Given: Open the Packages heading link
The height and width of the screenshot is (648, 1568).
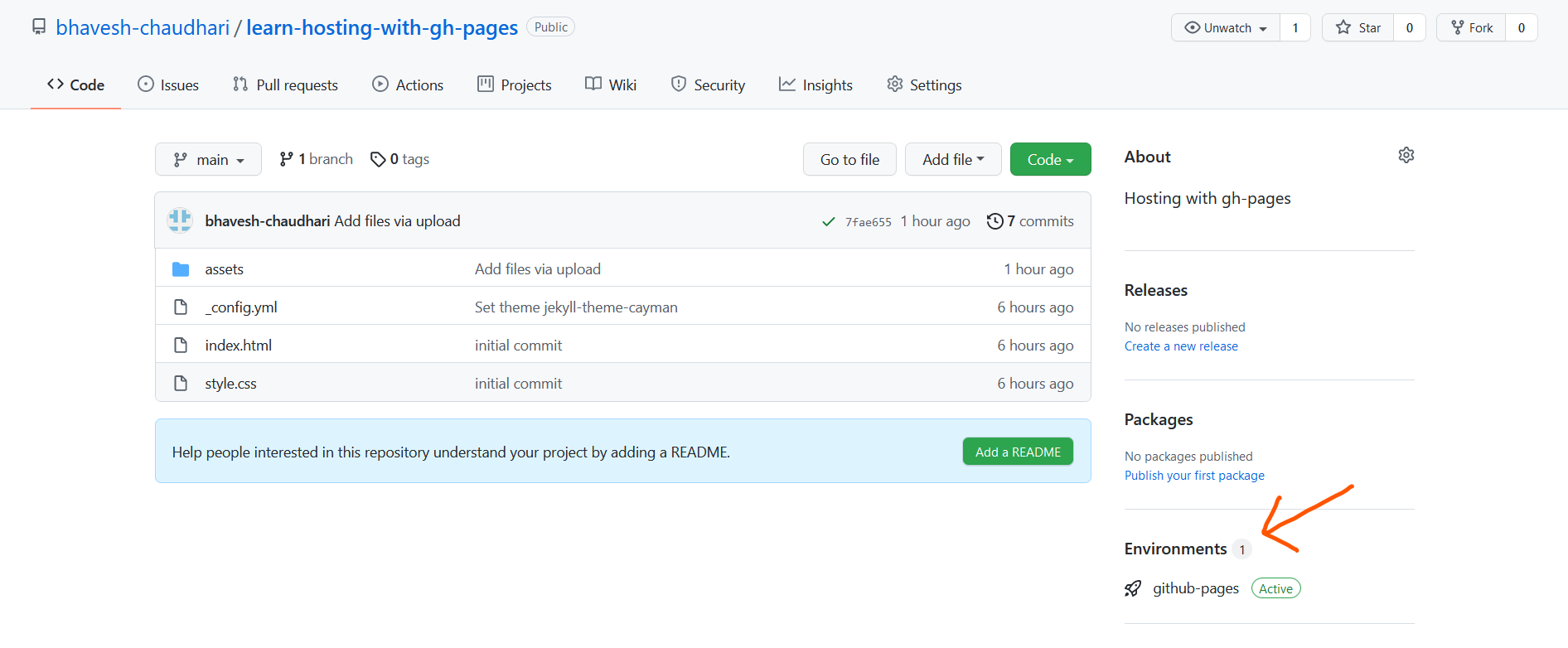Looking at the screenshot, I should [x=1159, y=419].
